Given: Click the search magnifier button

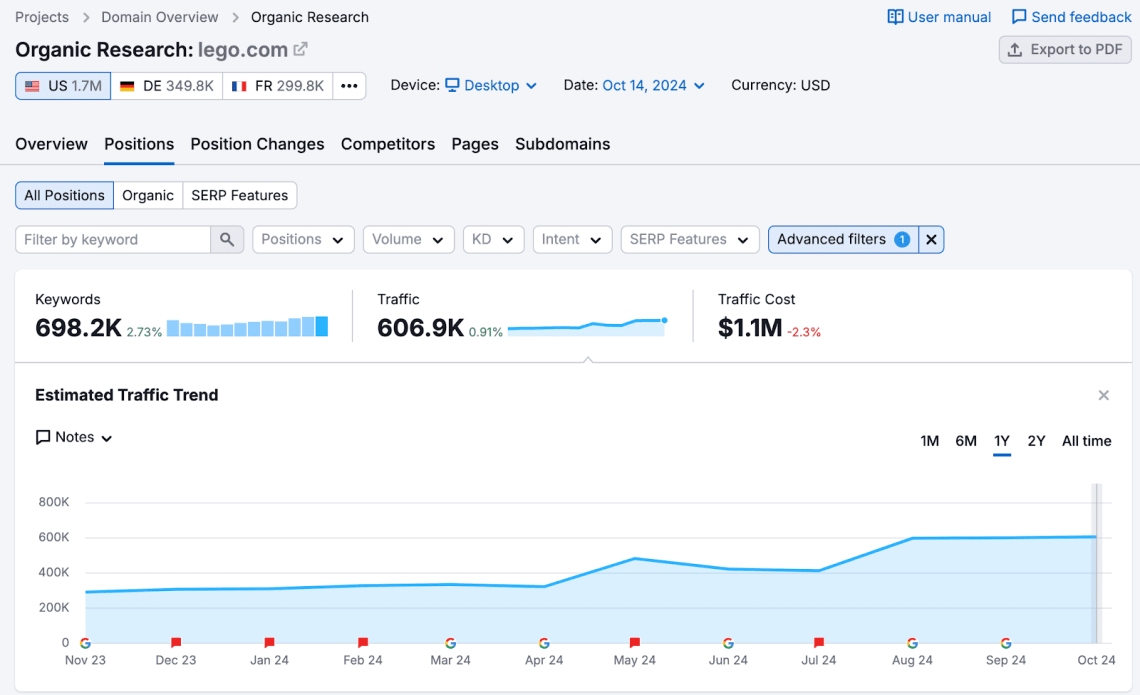Looking at the screenshot, I should click(227, 239).
